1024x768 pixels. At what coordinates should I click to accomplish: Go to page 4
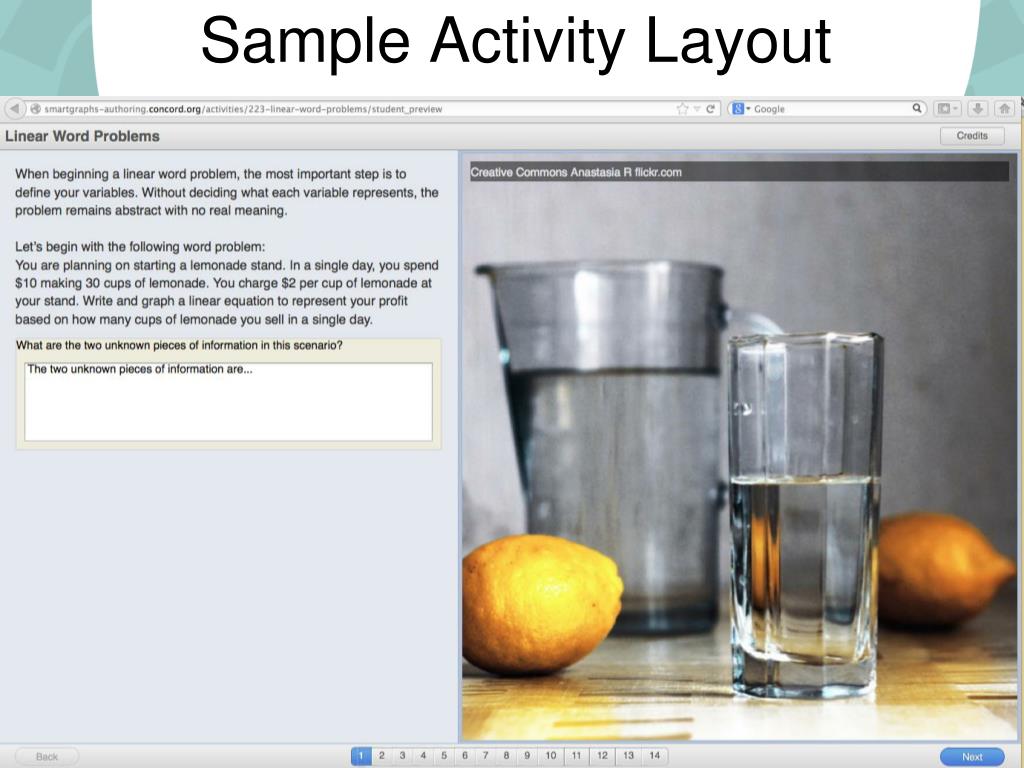pyautogui.click(x=423, y=756)
